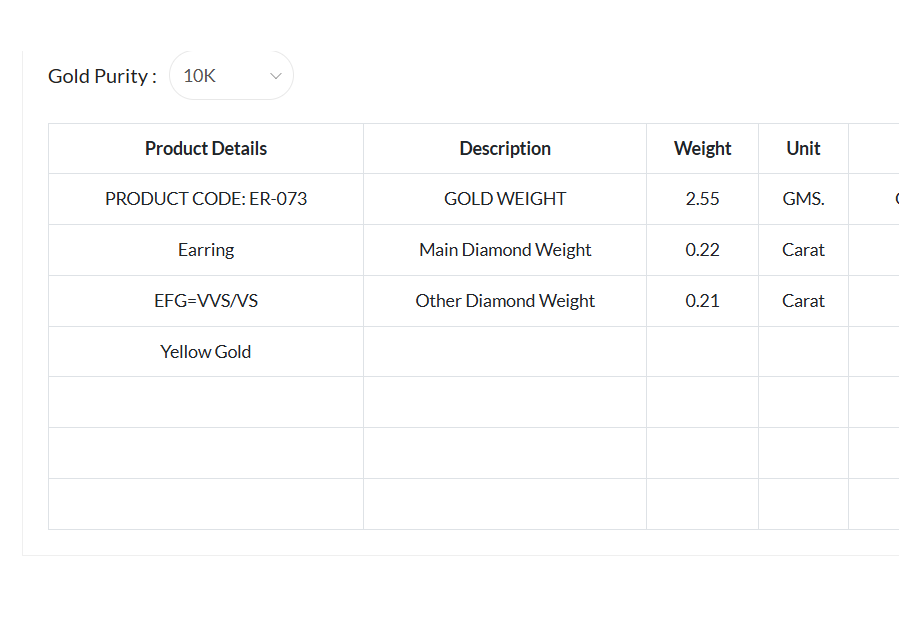This screenshot has width=899, height=635.
Task: Click the Carat unit for Main Diamond
Action: (803, 250)
